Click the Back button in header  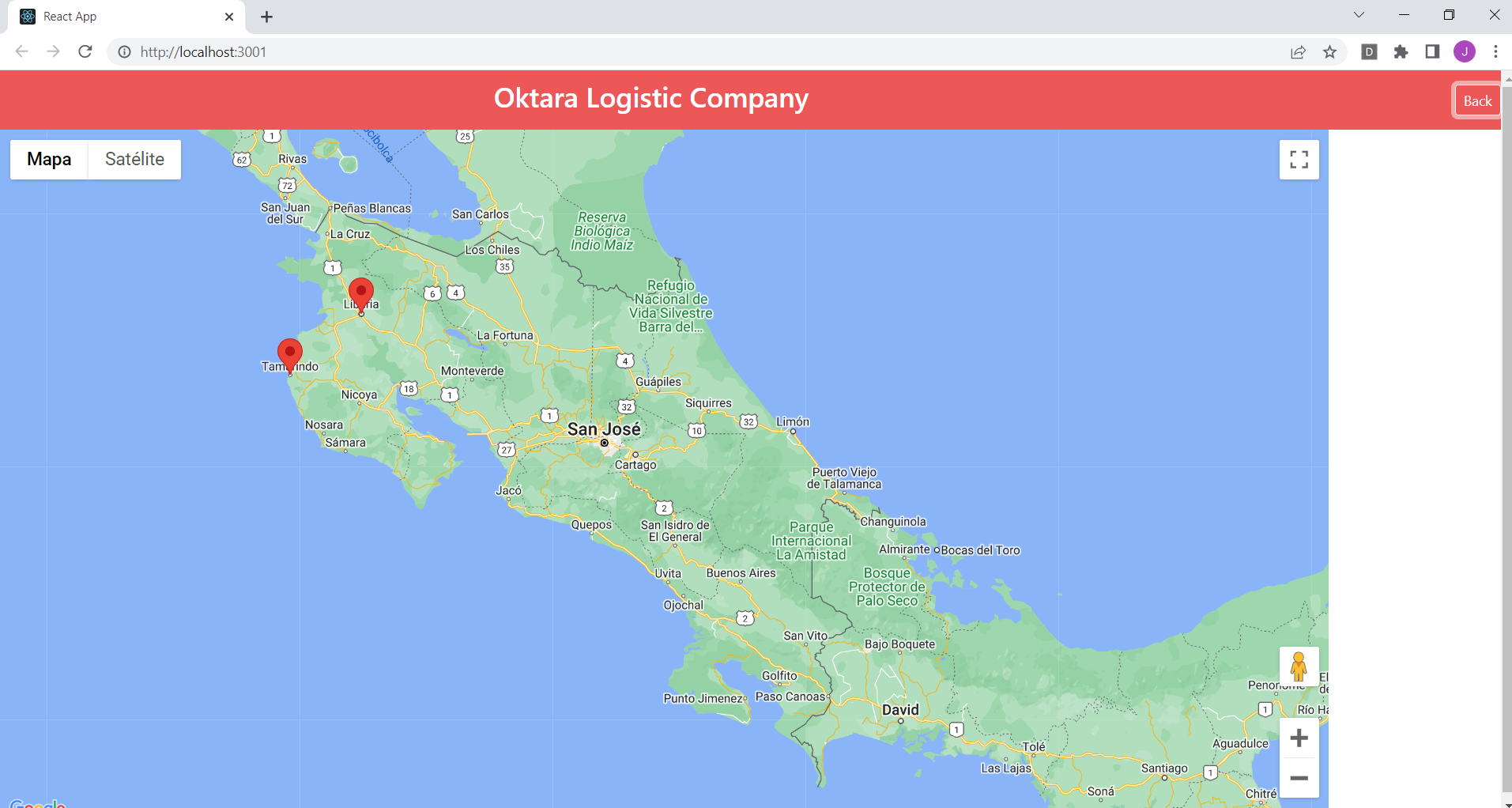1477,100
